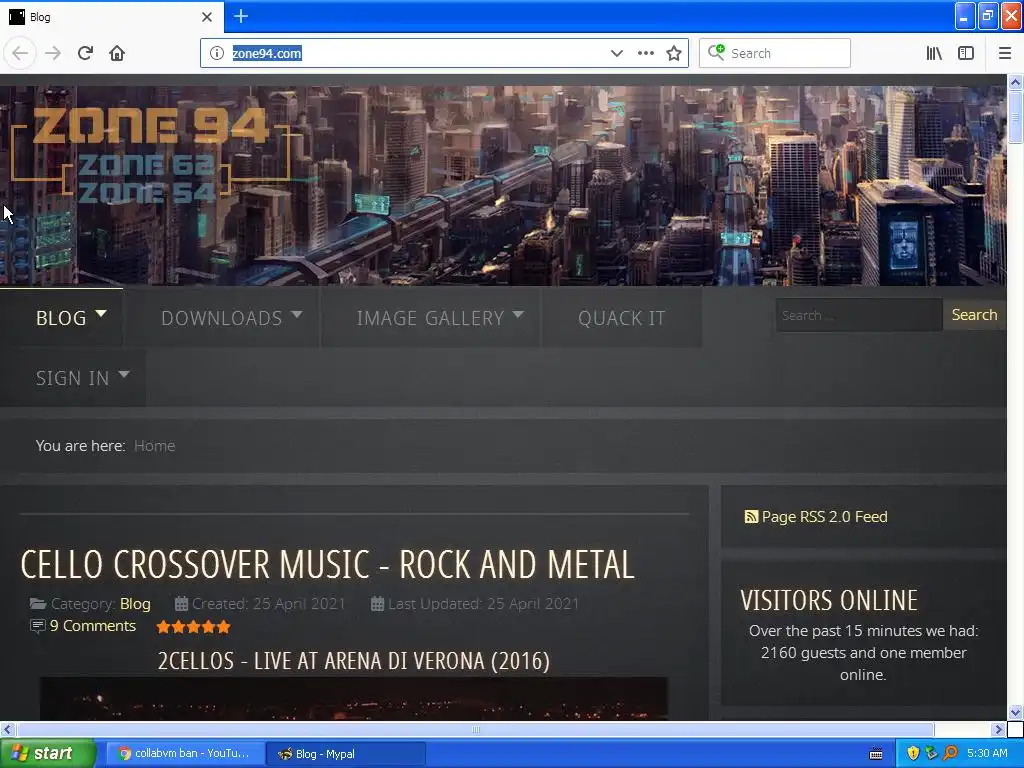Open the 2Cellos video thumbnail
Screen dimensions: 1024x768
pos(353,699)
